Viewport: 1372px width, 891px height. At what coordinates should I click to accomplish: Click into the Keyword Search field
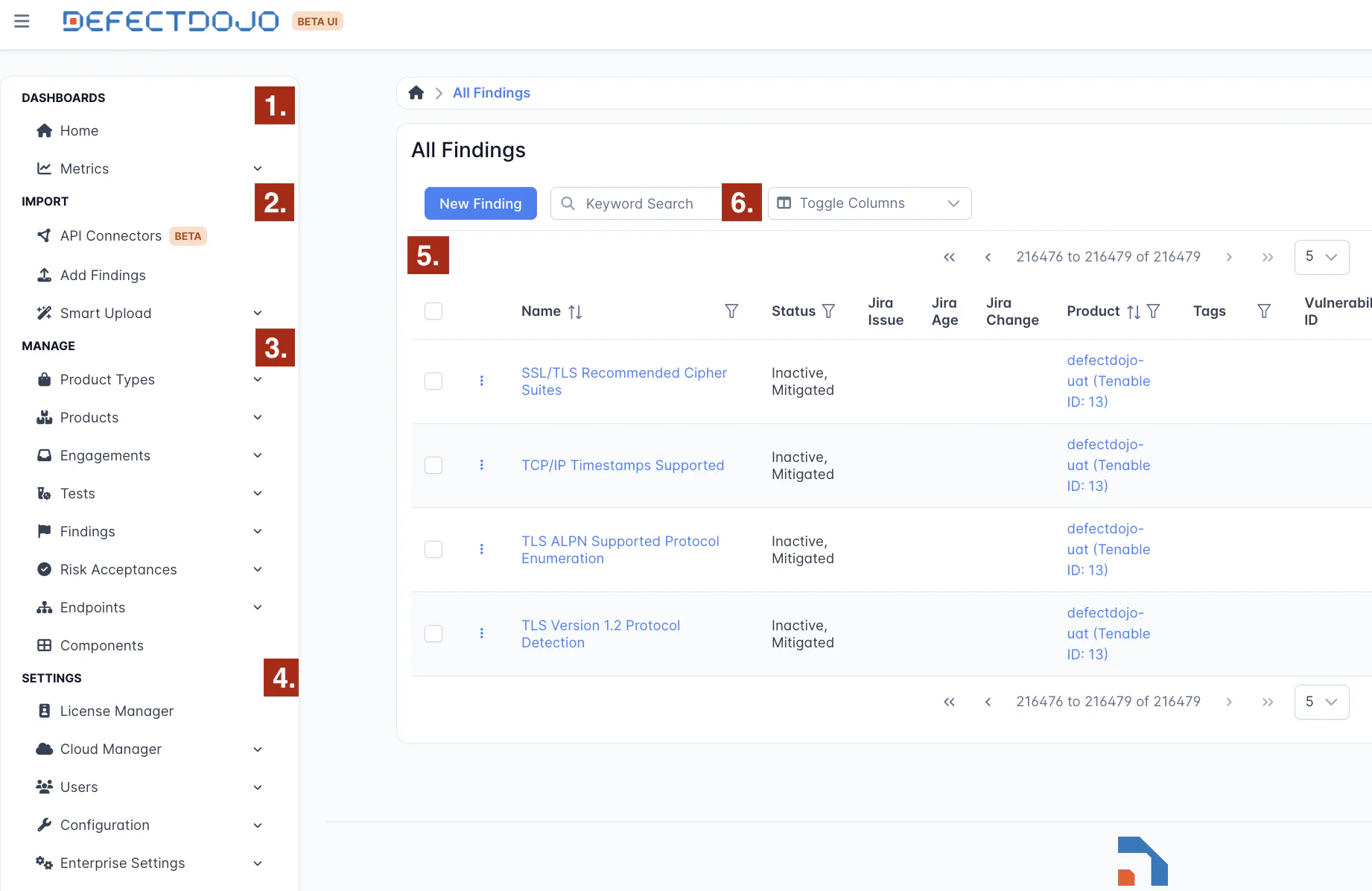pyautogui.click(x=641, y=203)
